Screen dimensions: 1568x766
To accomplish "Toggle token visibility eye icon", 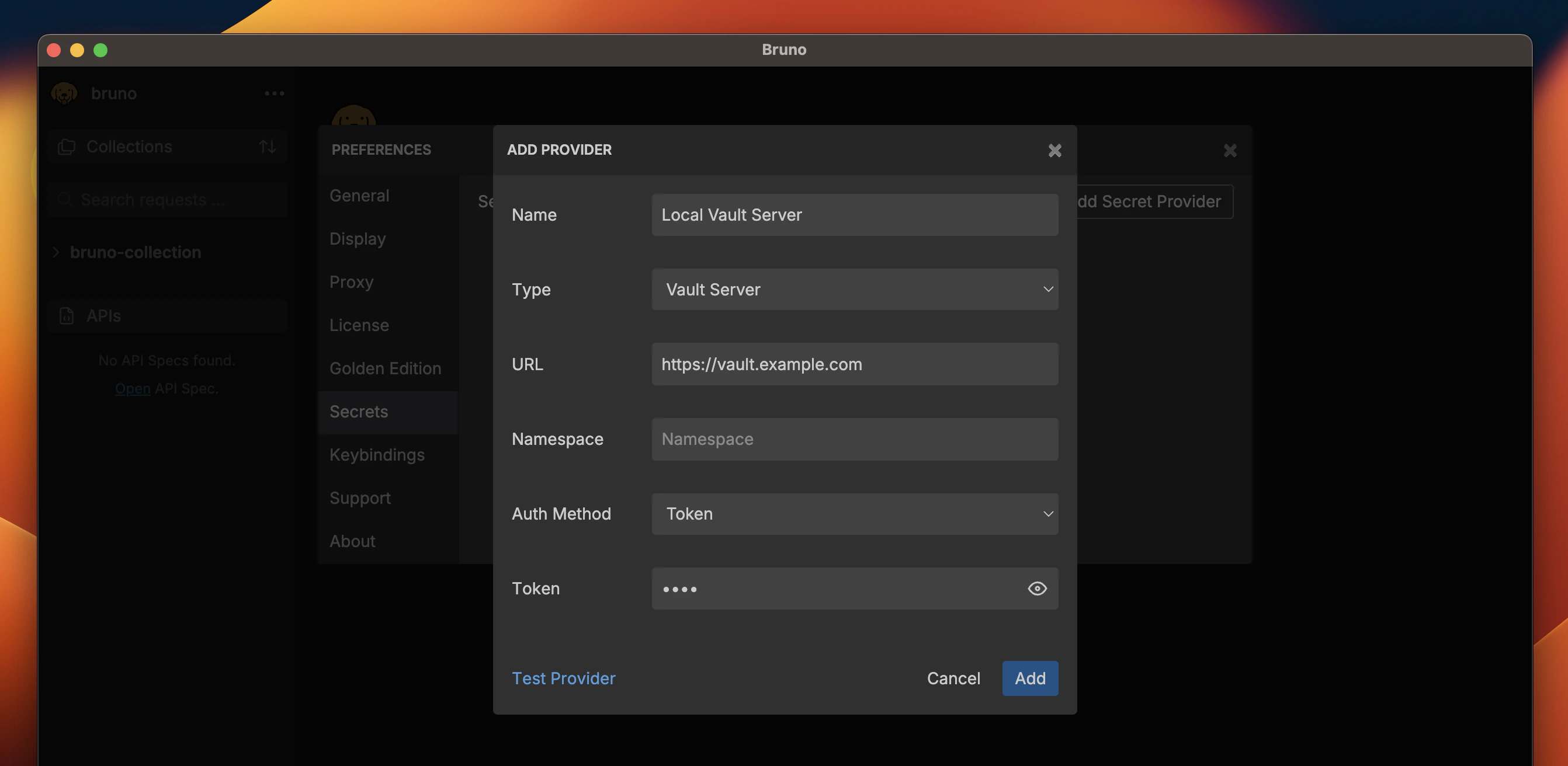I will (1036, 589).
